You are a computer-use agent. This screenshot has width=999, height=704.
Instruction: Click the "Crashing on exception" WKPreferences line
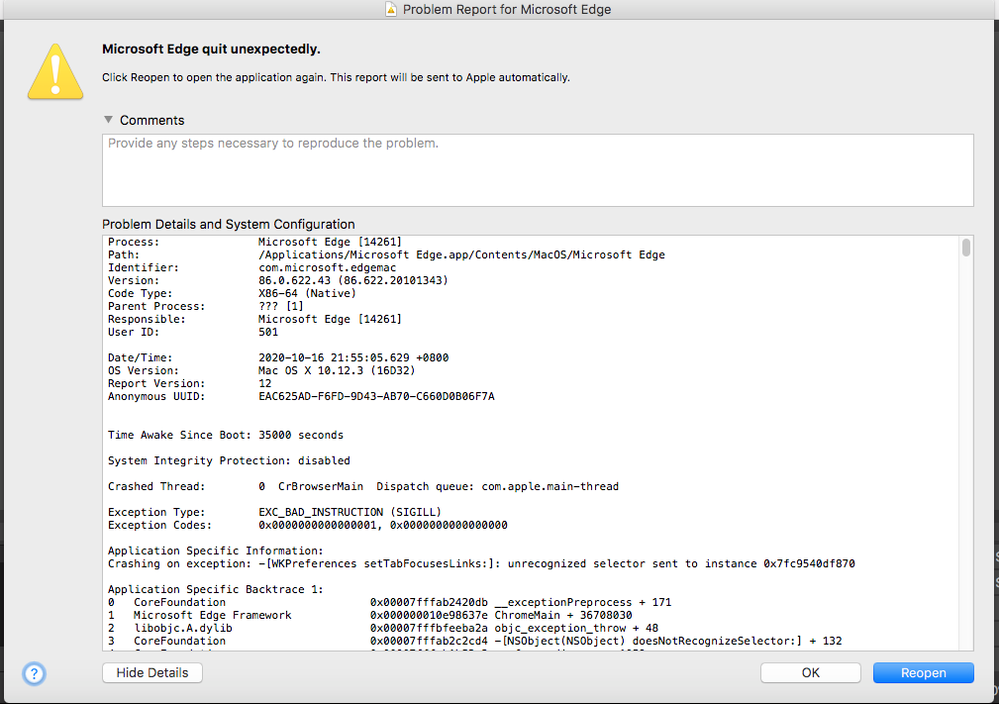coord(481,564)
